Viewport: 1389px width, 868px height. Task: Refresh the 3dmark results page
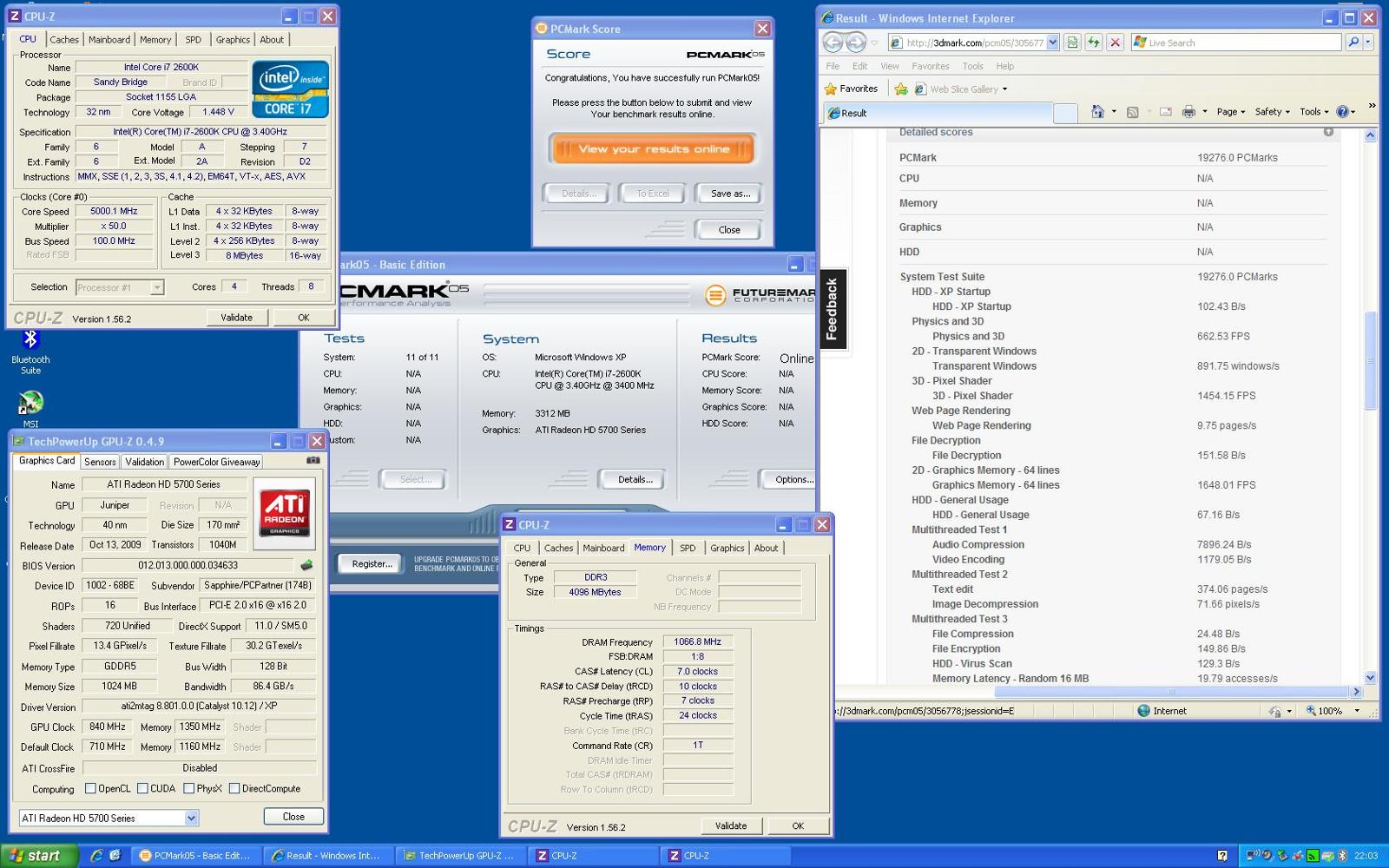[1094, 43]
